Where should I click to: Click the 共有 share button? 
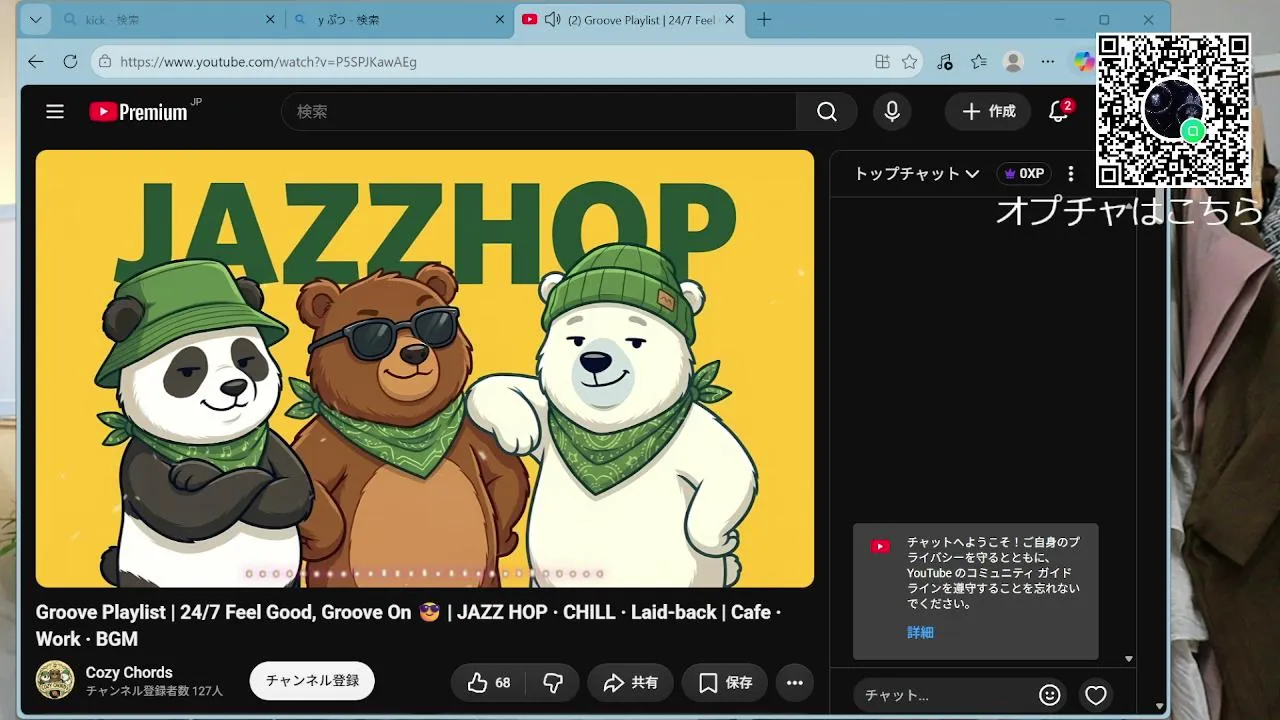(x=630, y=683)
